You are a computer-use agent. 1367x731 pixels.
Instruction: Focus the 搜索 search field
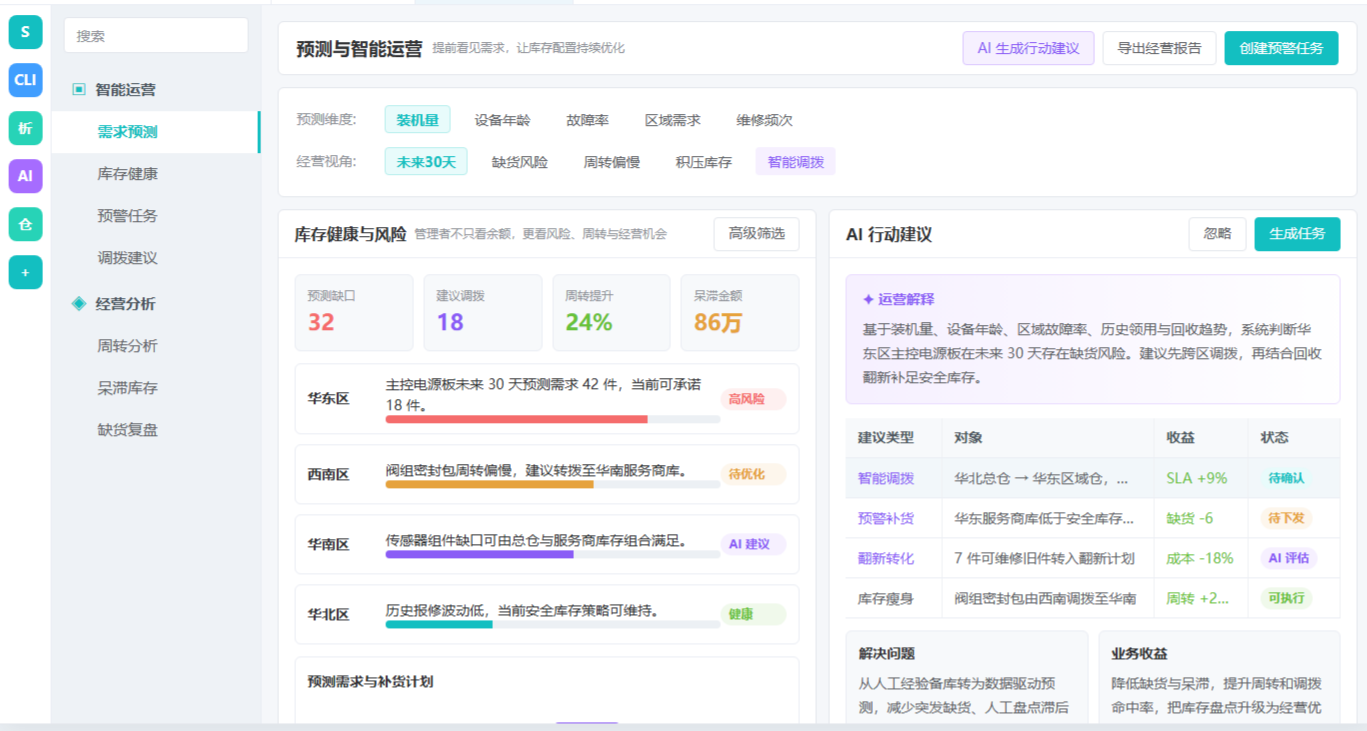pyautogui.click(x=156, y=35)
